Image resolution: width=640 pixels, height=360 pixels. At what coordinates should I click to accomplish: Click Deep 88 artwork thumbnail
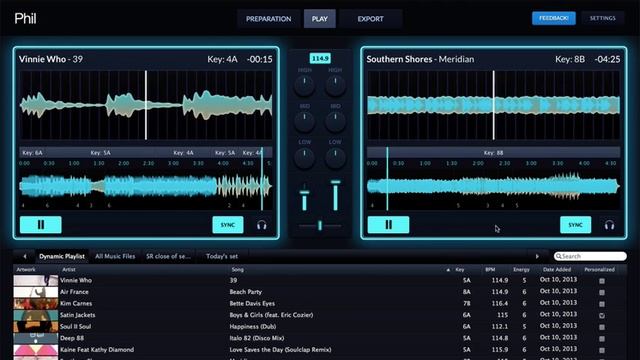[x=36, y=338]
